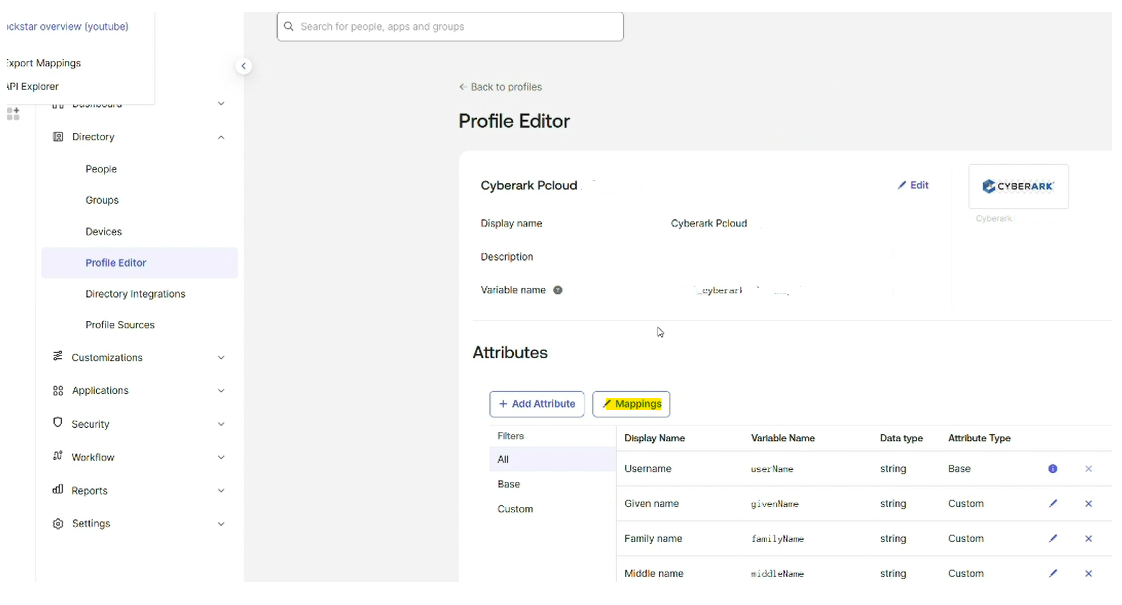
Task: Select Profile Editor in the sidebar
Action: tap(140, 263)
